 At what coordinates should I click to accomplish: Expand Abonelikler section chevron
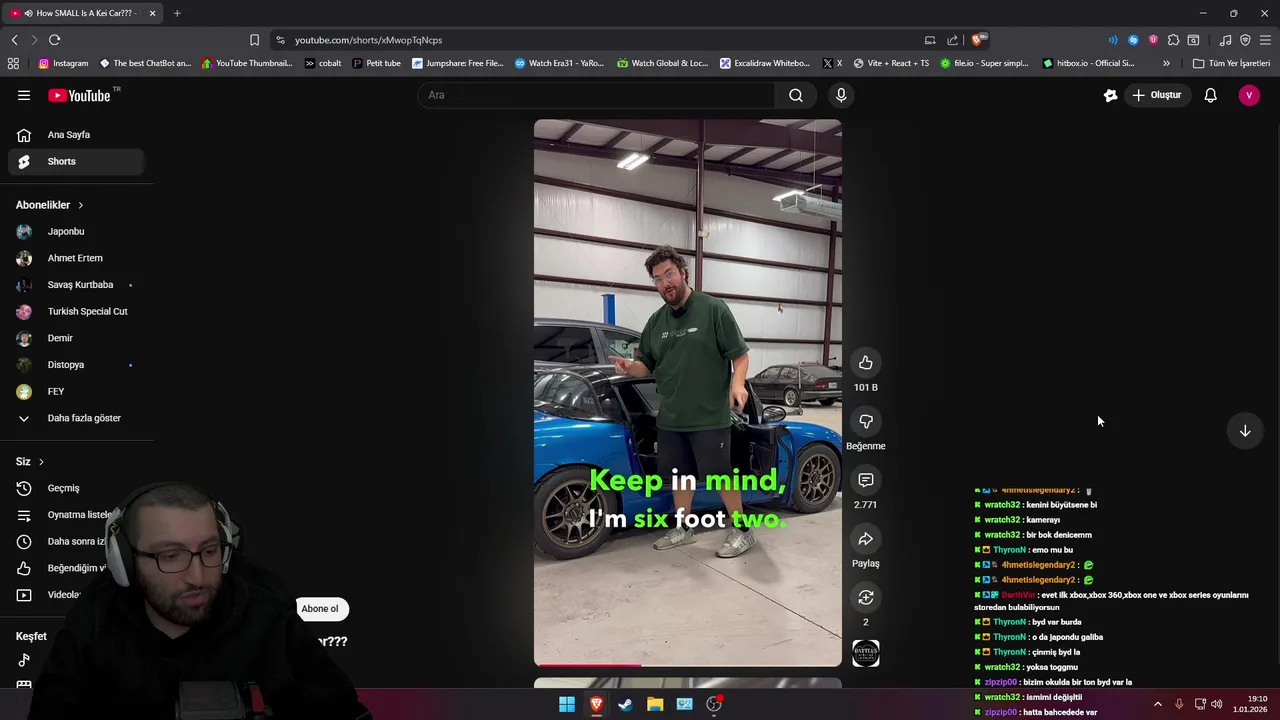coord(81,205)
